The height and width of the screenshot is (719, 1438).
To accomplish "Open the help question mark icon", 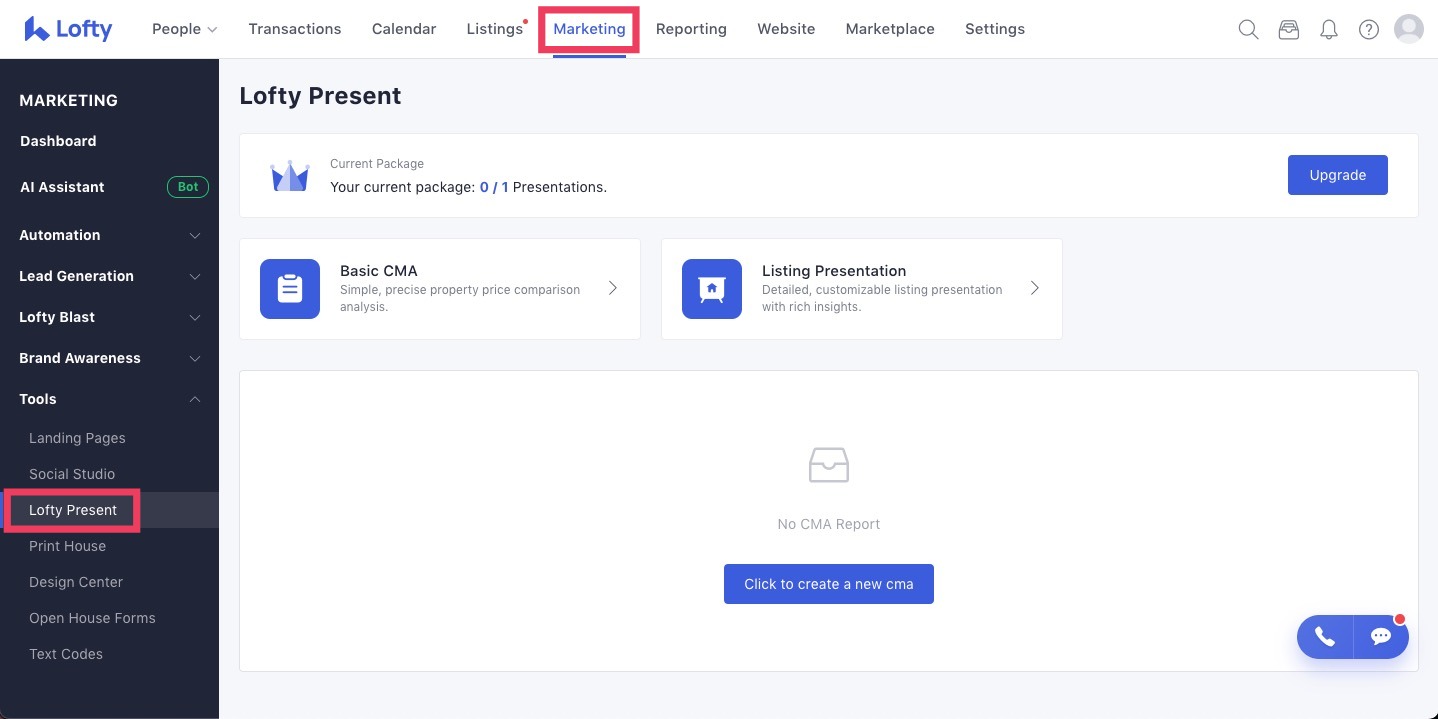I will tap(1369, 29).
